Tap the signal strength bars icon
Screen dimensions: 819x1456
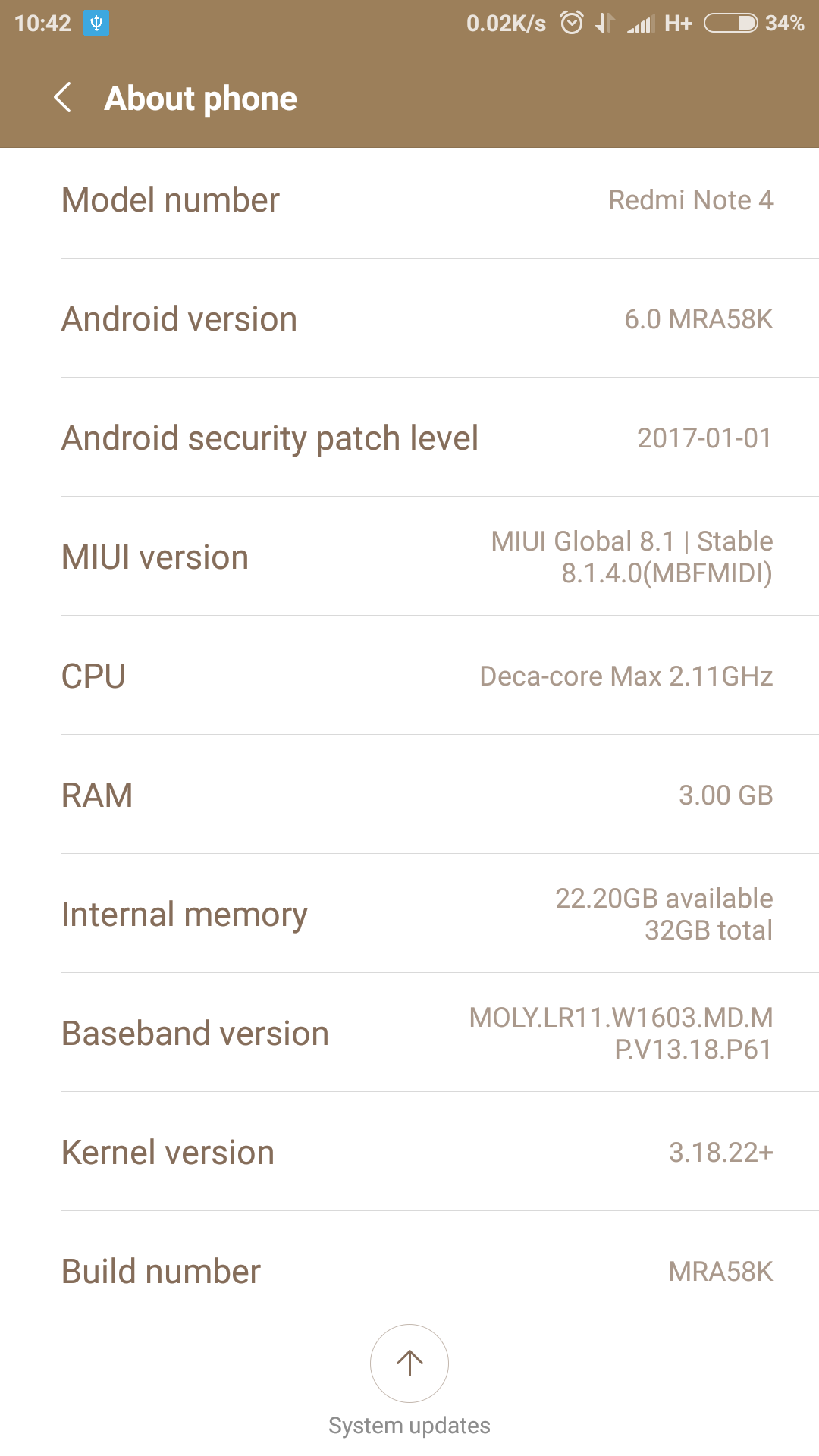[641, 24]
